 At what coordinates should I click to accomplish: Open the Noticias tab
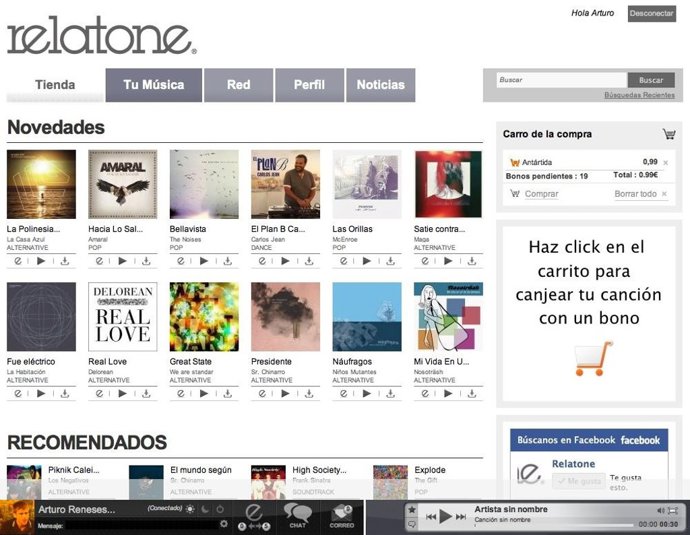click(380, 85)
